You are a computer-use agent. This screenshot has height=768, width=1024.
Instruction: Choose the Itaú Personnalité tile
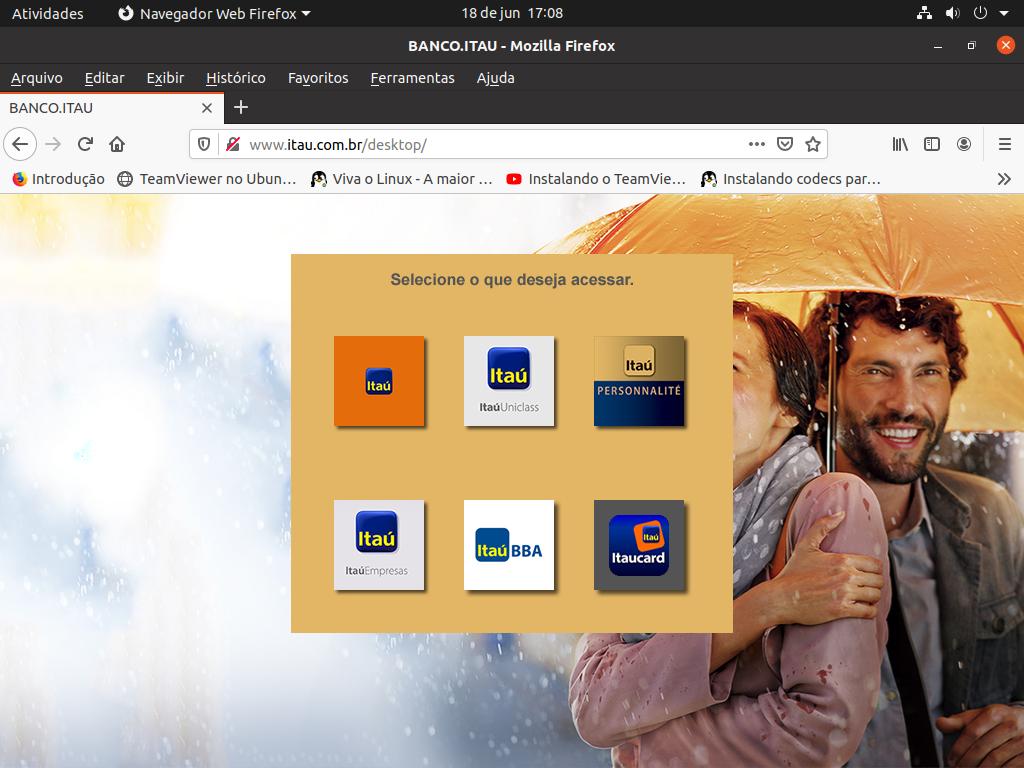(639, 381)
